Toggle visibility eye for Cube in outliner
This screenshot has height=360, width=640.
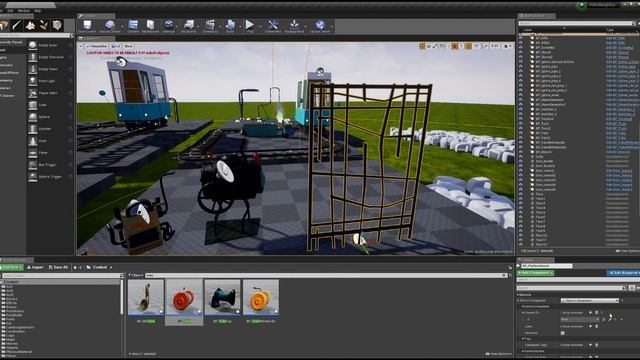click(x=521, y=156)
